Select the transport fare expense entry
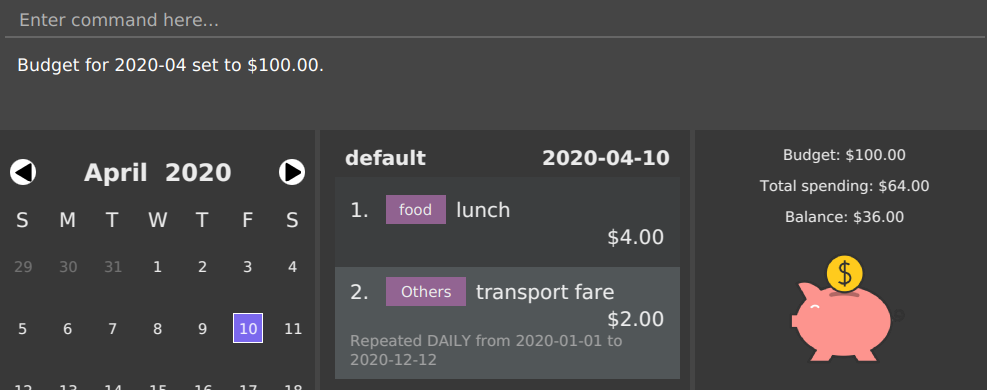This screenshot has height=390, width=987. (507, 323)
